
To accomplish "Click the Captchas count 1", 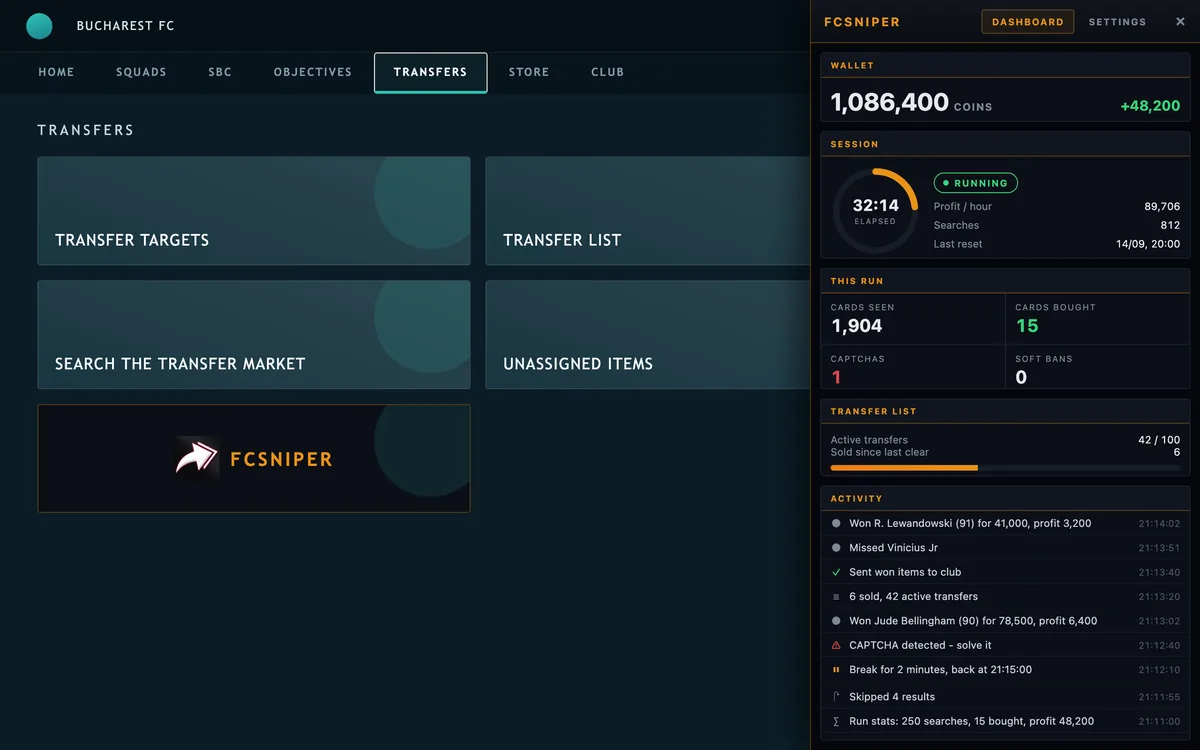I will [836, 377].
